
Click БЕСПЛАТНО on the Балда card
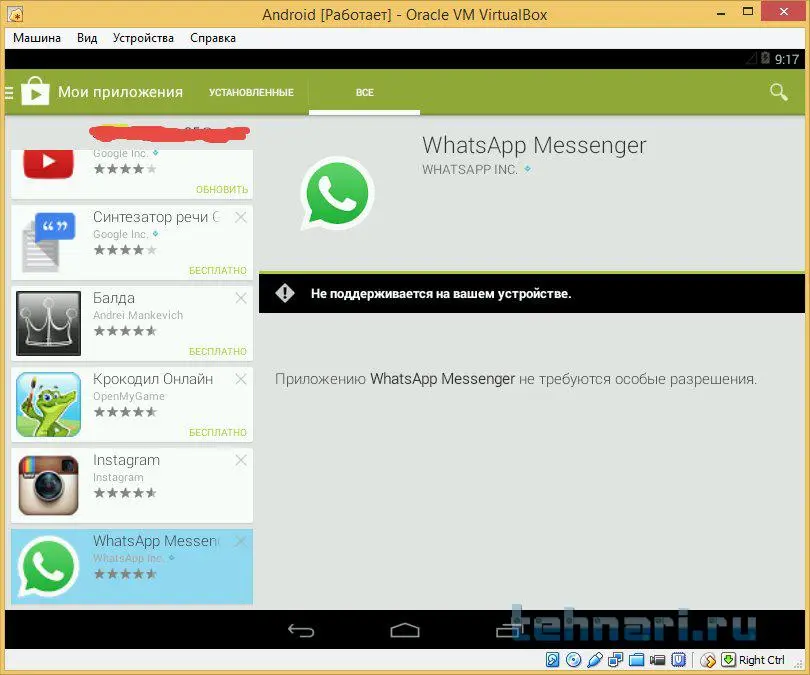(x=218, y=352)
